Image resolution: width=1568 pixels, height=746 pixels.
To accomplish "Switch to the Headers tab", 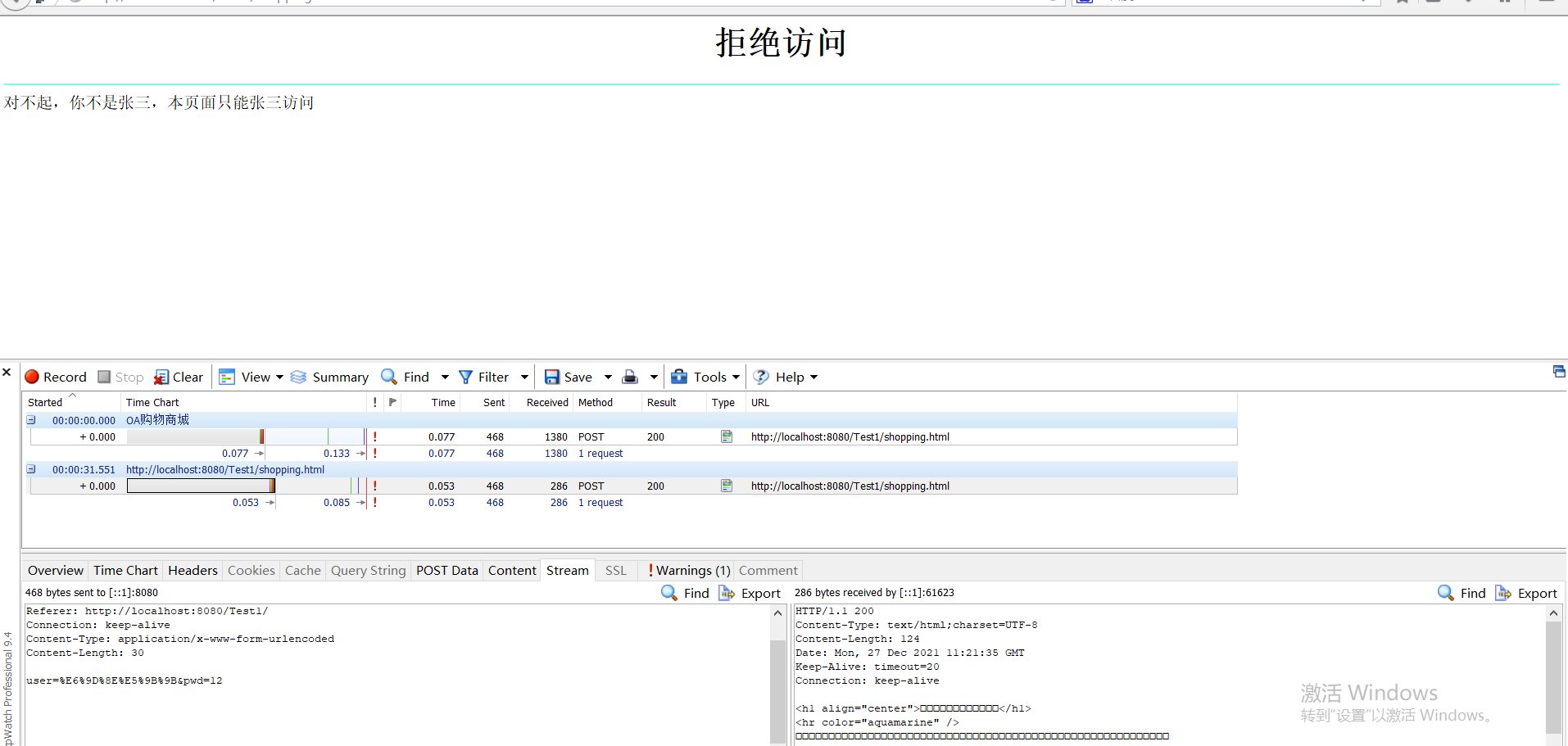I will pos(193,570).
